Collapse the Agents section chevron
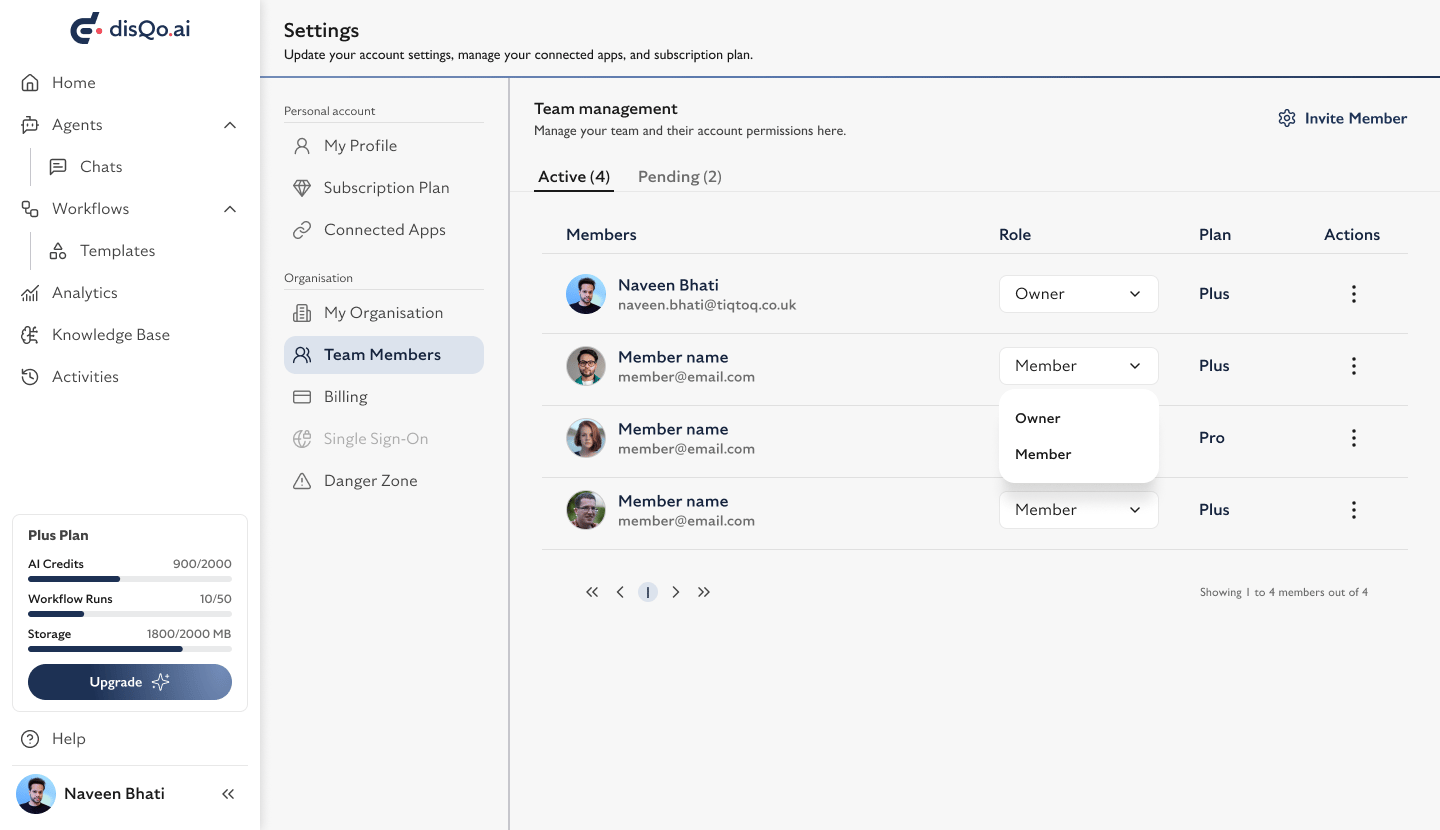This screenshot has width=1440, height=830. click(230, 125)
